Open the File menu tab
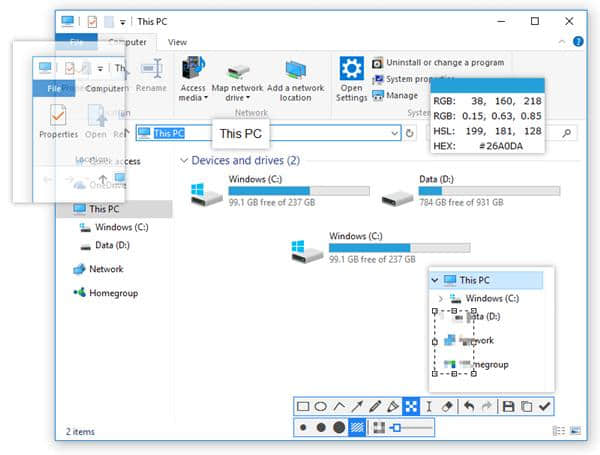This screenshot has height=455, width=600. (x=77, y=42)
